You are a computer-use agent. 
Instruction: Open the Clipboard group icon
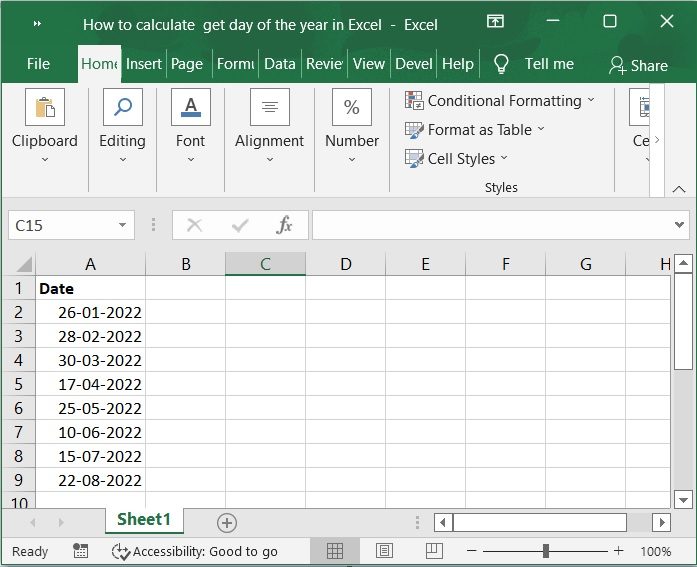click(44, 108)
